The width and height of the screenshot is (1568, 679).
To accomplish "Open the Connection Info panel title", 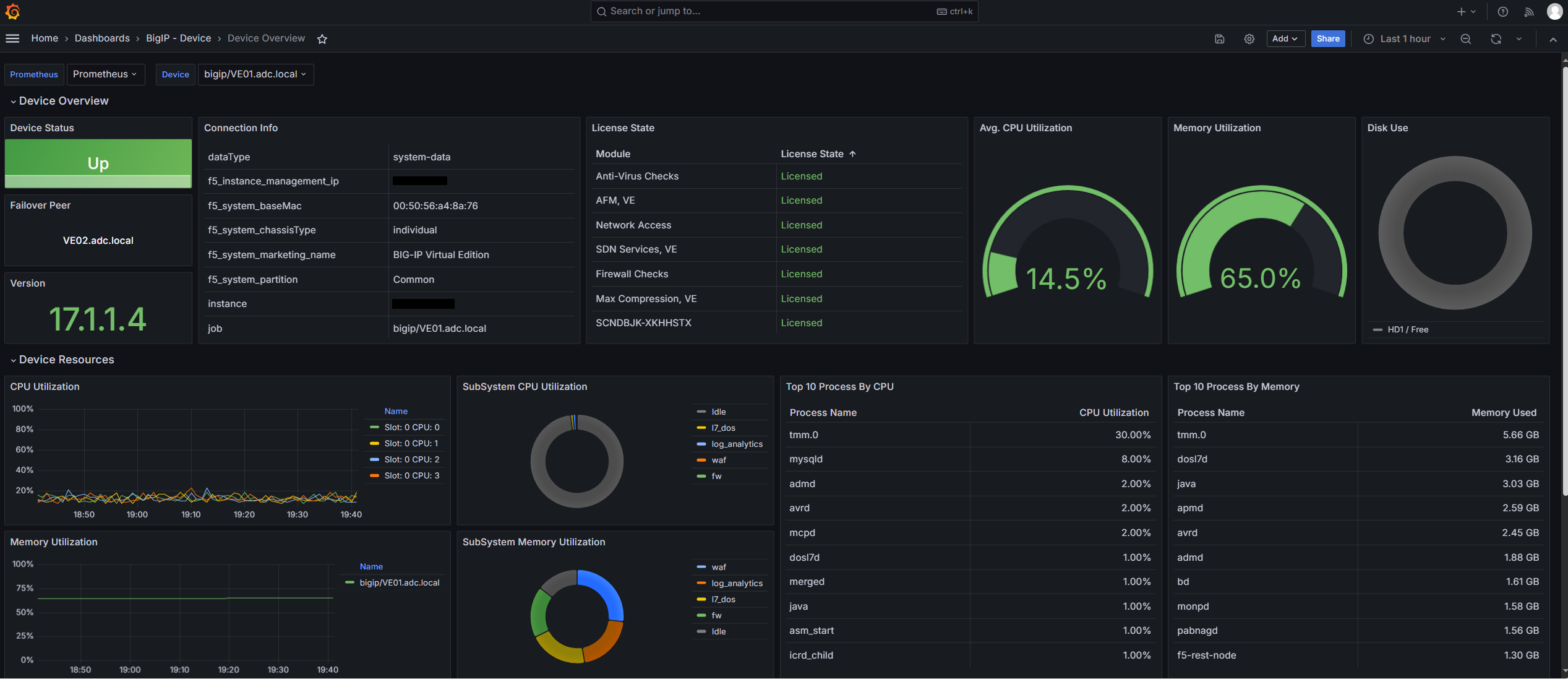I will [x=241, y=128].
